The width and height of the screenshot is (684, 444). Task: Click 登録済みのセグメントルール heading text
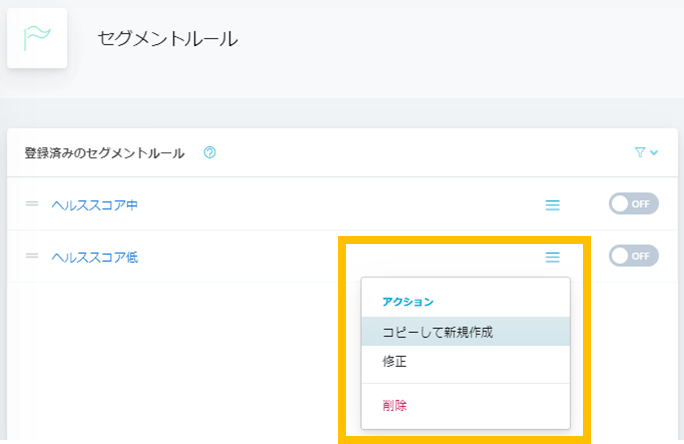tap(105, 153)
